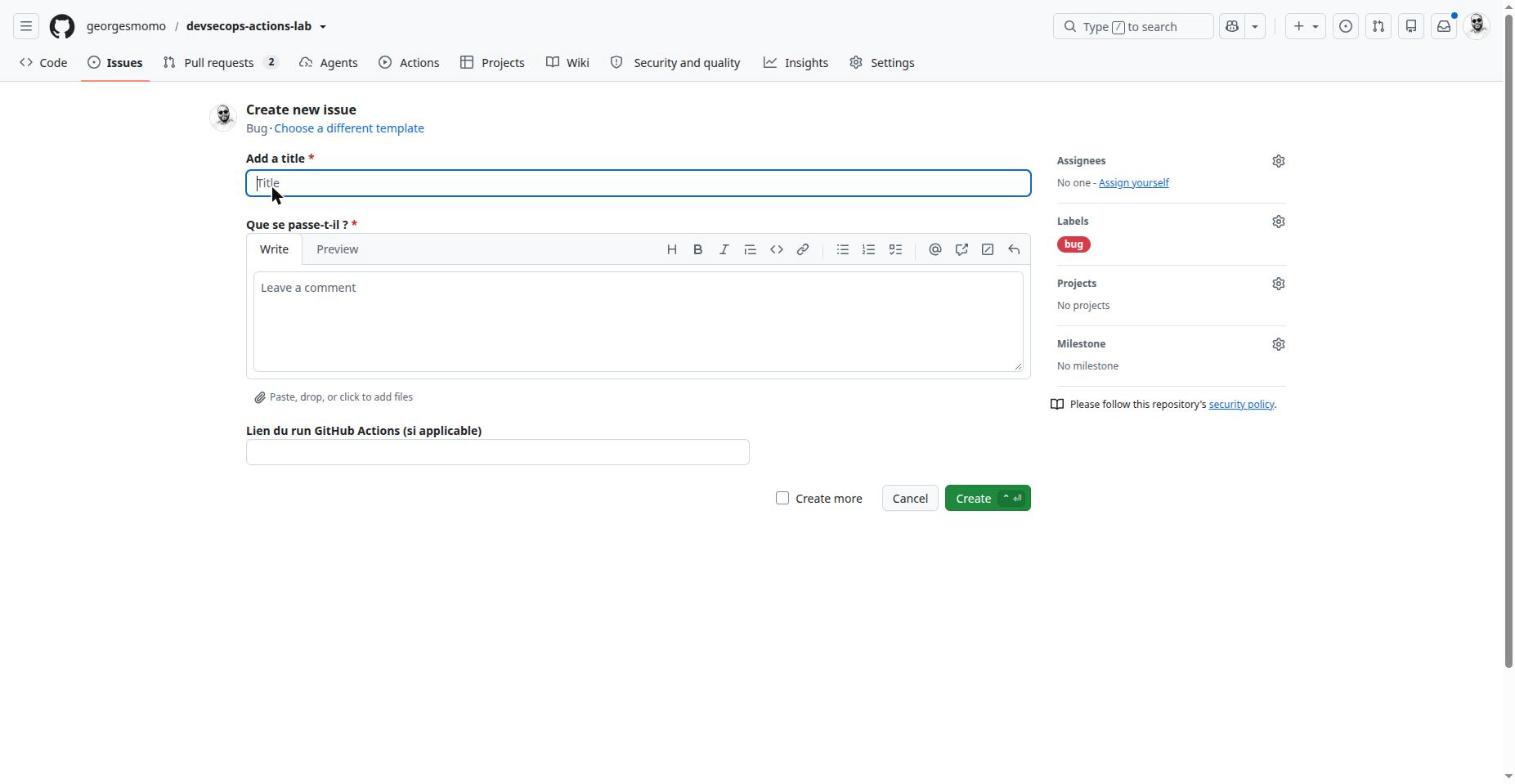Expand the repository name dropdown caret
Image resolution: width=1515 pixels, height=784 pixels.
(x=323, y=27)
